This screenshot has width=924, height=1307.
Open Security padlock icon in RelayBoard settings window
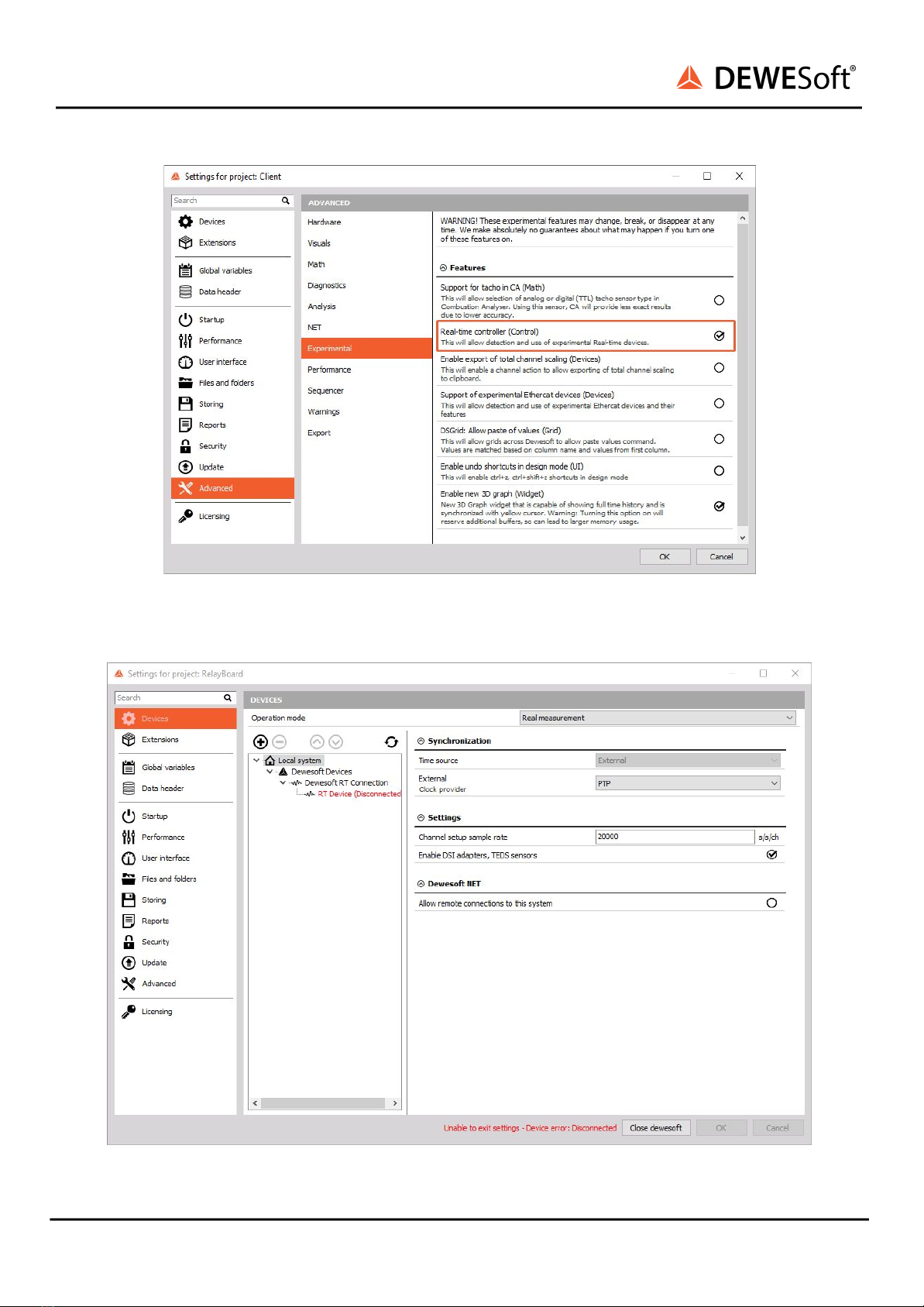tap(129, 941)
